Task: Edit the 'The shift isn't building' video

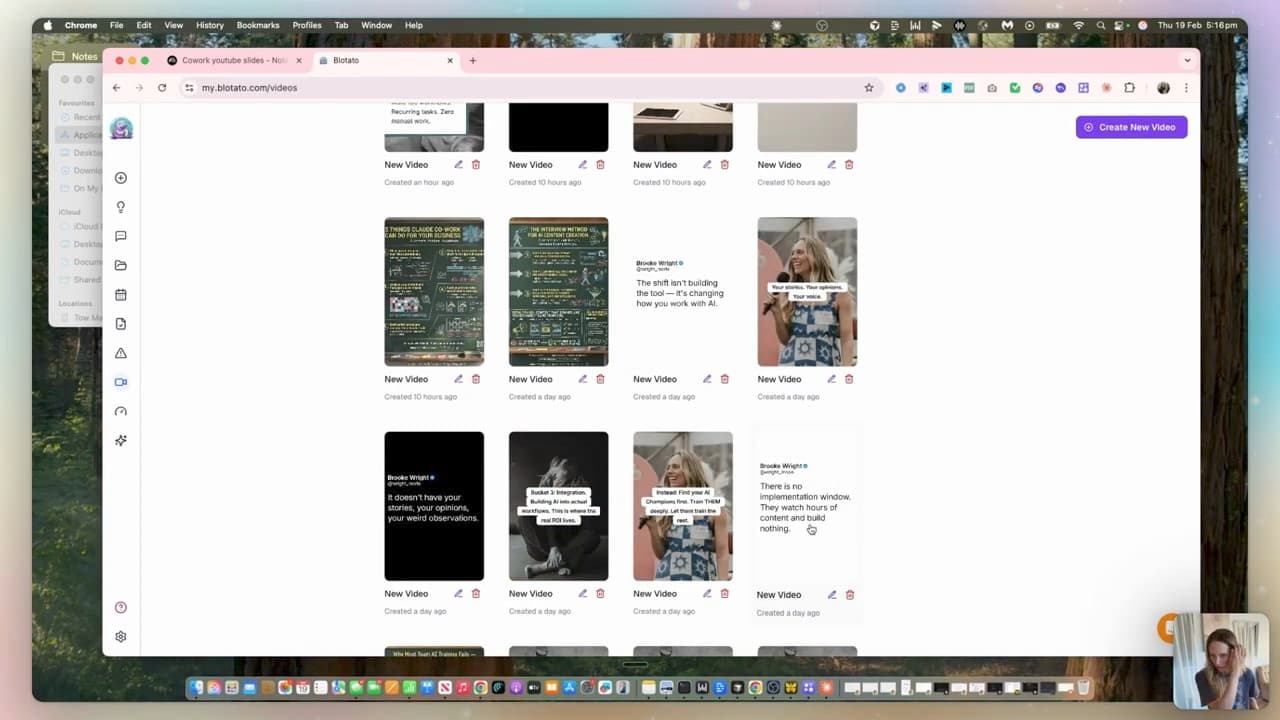Action: pos(707,379)
